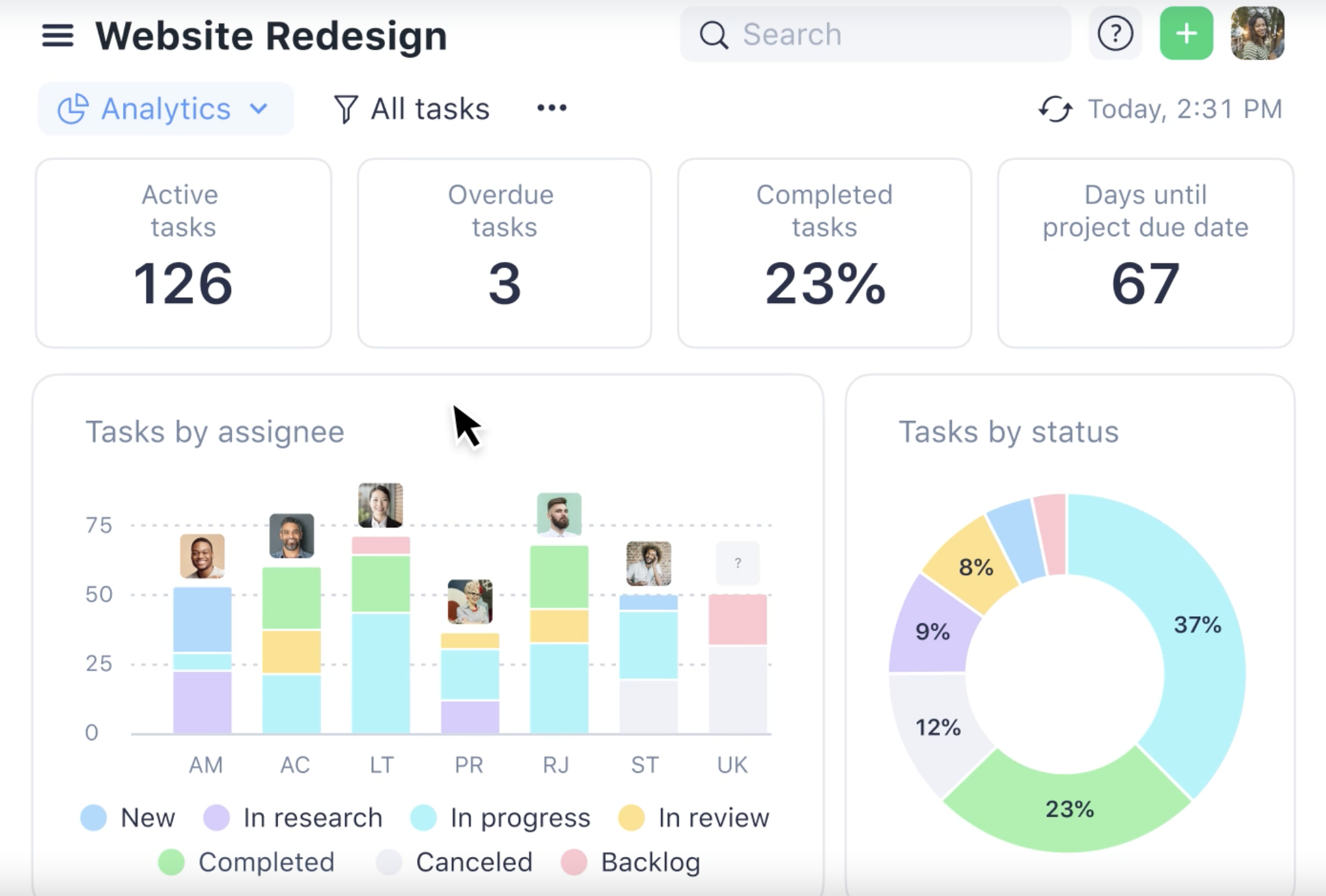The width and height of the screenshot is (1326, 896).
Task: Click the chevron next to Analytics
Action: pyautogui.click(x=259, y=109)
